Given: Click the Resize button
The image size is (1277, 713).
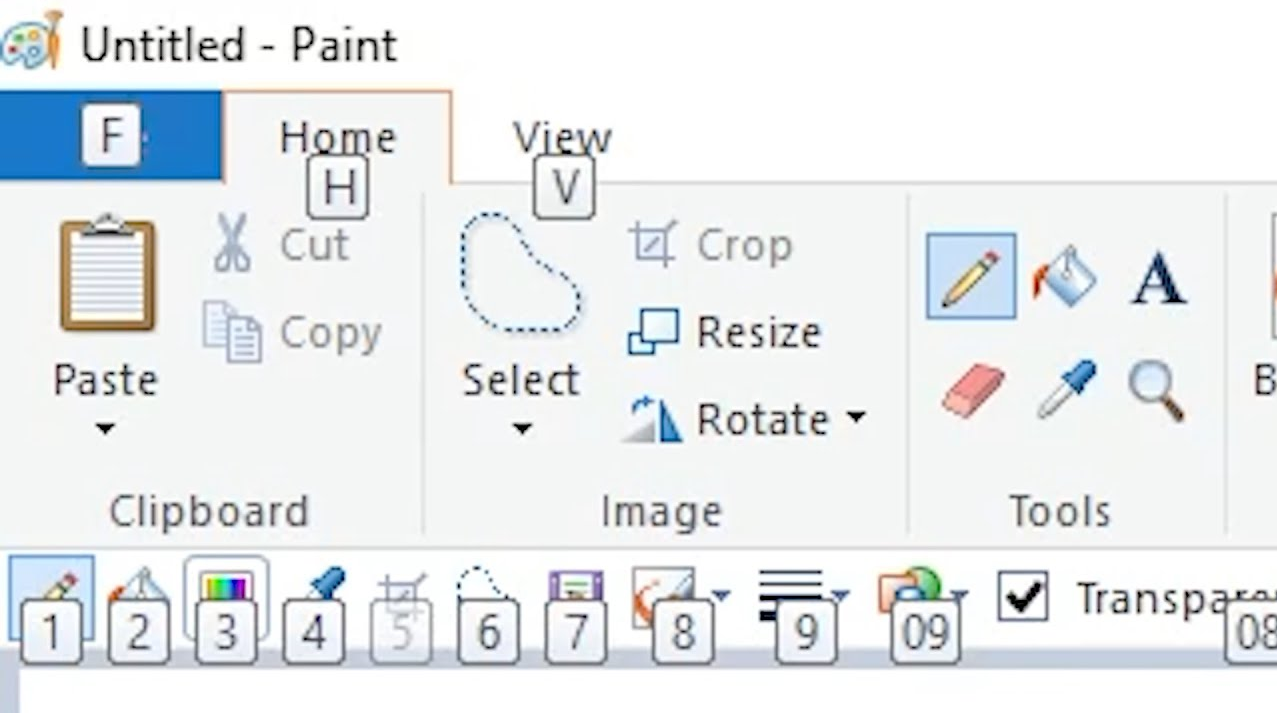Looking at the screenshot, I should 725,332.
